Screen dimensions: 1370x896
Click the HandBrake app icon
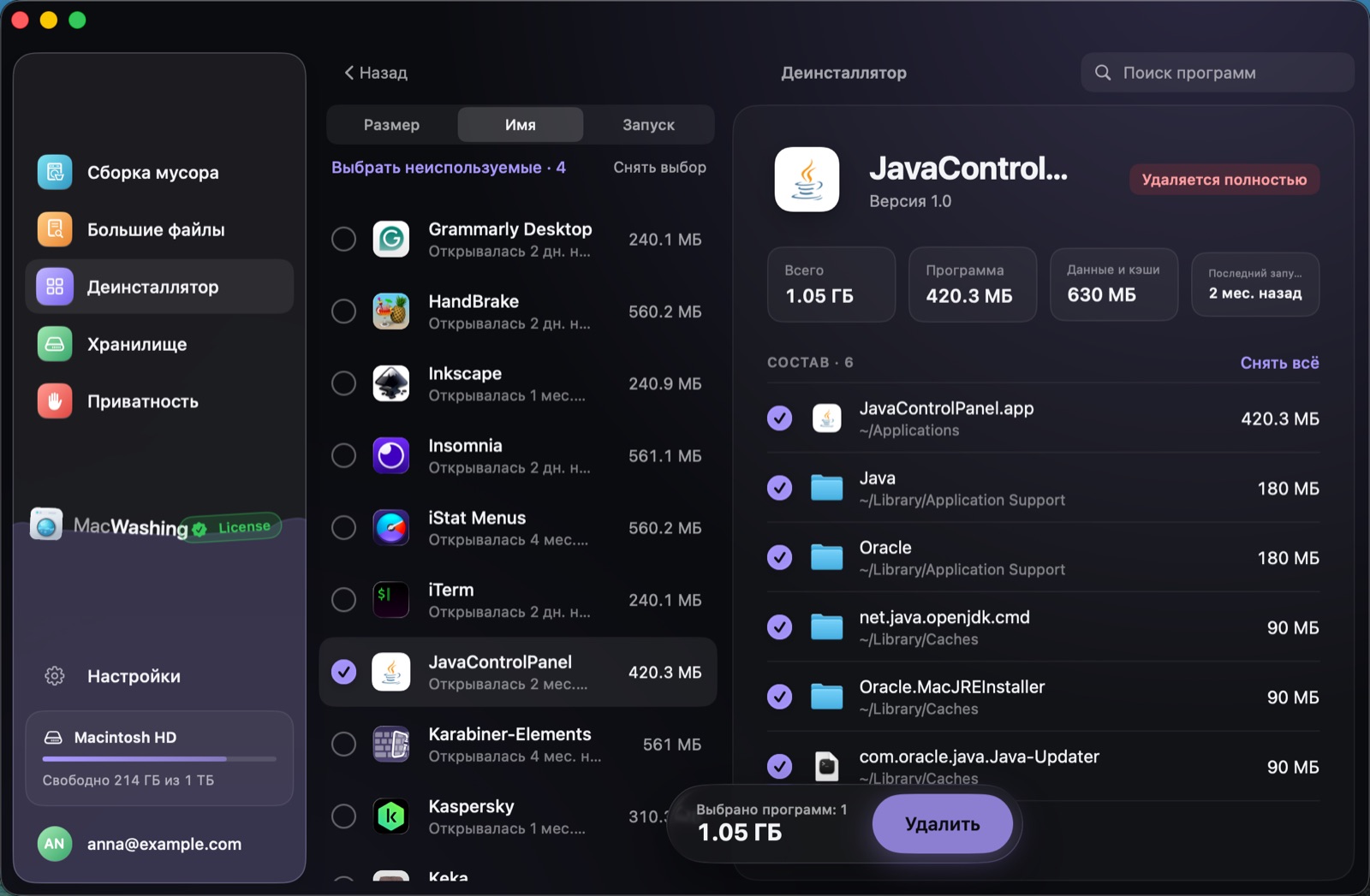pos(391,312)
